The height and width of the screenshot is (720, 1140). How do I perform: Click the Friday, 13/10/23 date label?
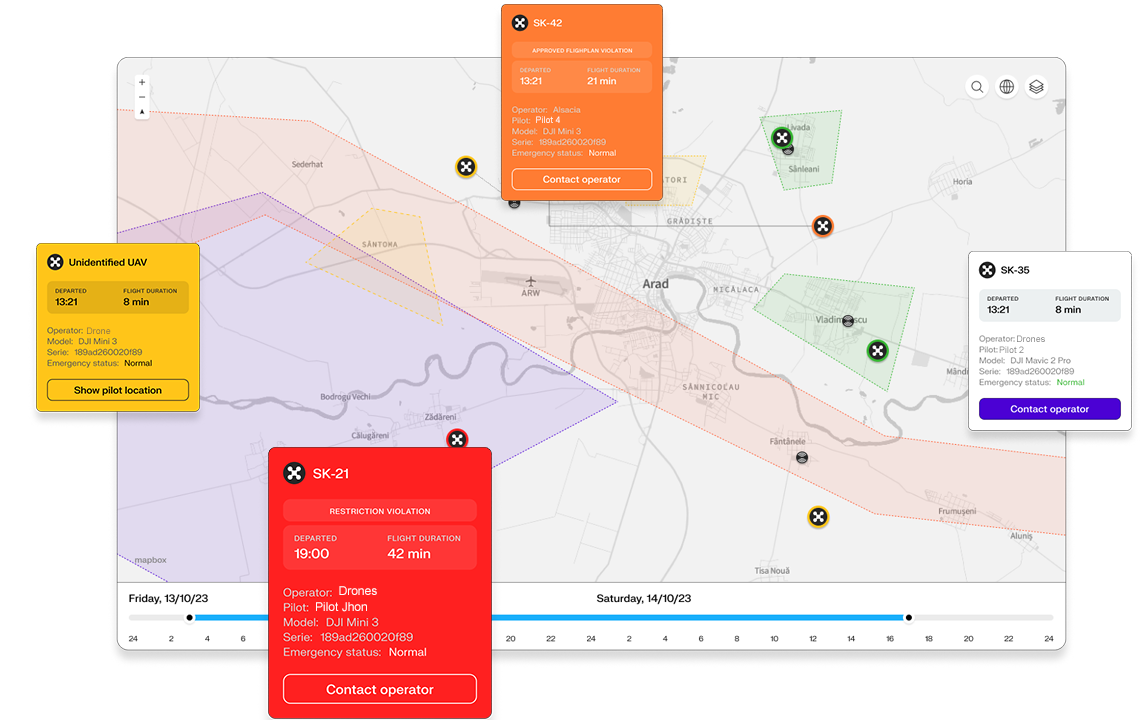click(168, 599)
